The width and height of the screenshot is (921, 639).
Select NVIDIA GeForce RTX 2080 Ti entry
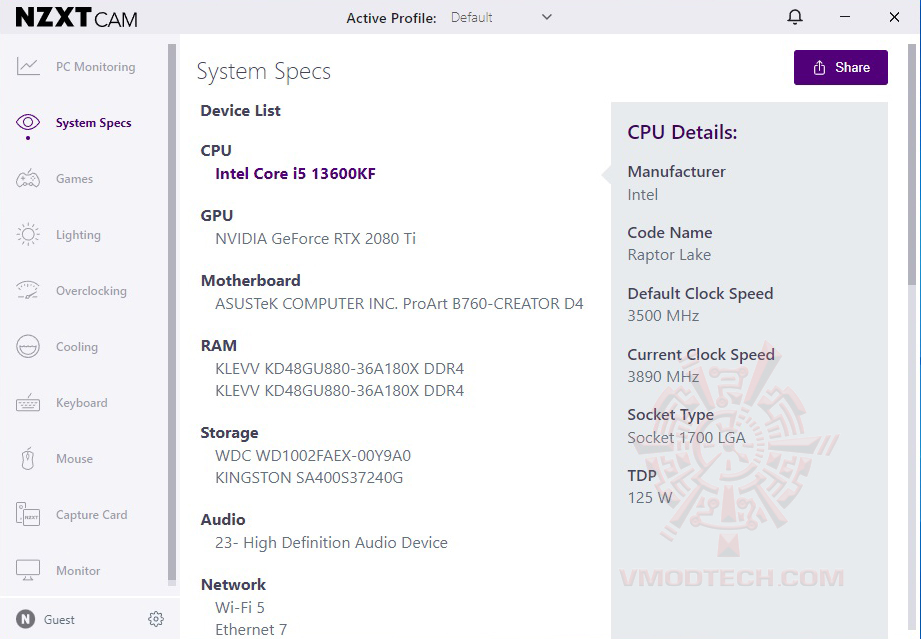pyautogui.click(x=315, y=239)
